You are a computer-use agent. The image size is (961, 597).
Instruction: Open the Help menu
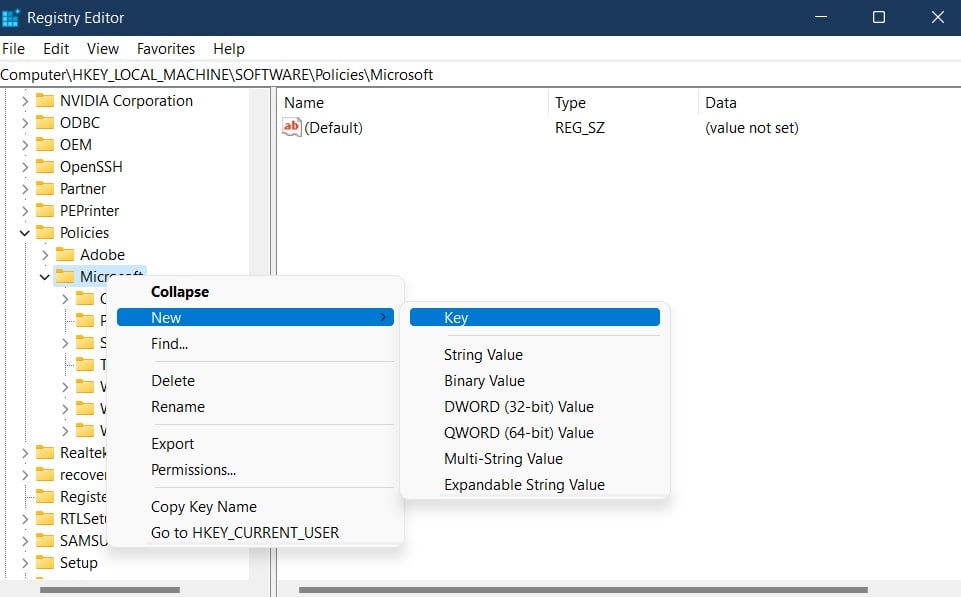(x=229, y=49)
